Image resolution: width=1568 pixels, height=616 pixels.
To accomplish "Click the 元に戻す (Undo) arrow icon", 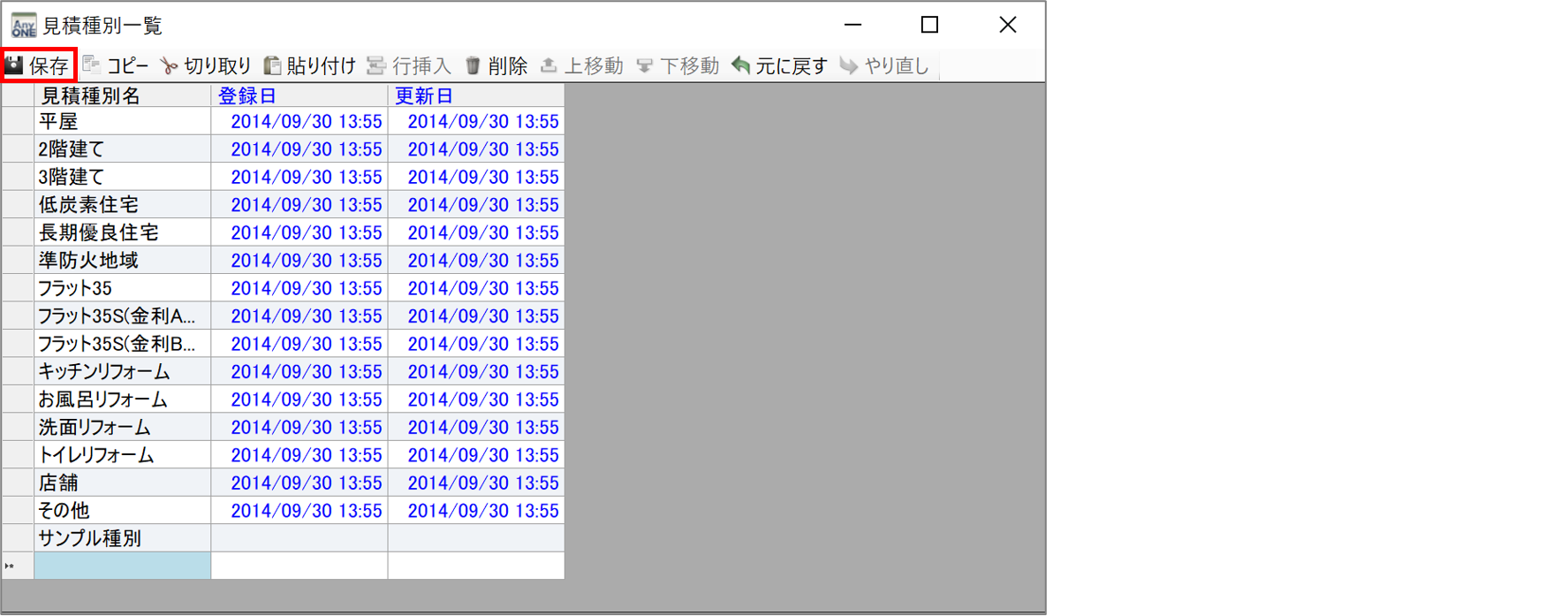I will tap(741, 65).
